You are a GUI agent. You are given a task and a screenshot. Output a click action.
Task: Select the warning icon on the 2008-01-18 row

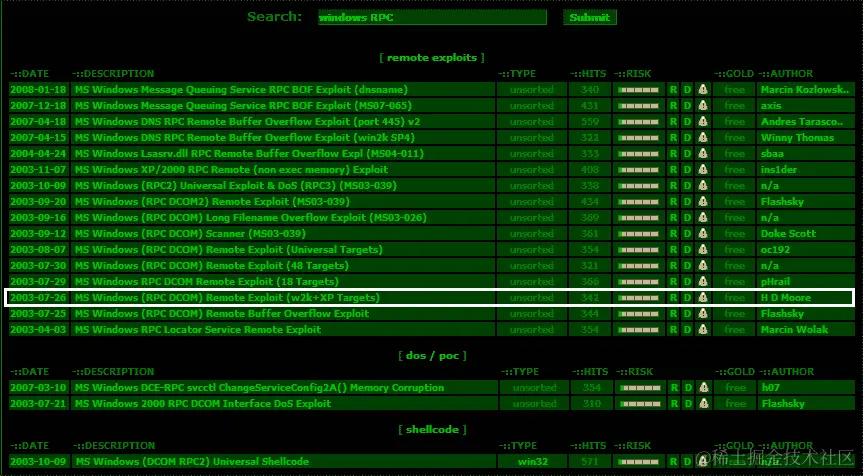pos(702,90)
